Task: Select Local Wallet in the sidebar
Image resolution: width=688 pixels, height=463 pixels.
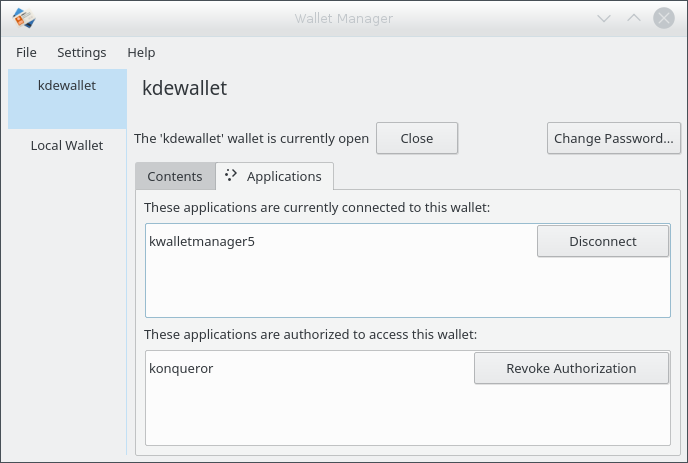Action: tap(67, 145)
